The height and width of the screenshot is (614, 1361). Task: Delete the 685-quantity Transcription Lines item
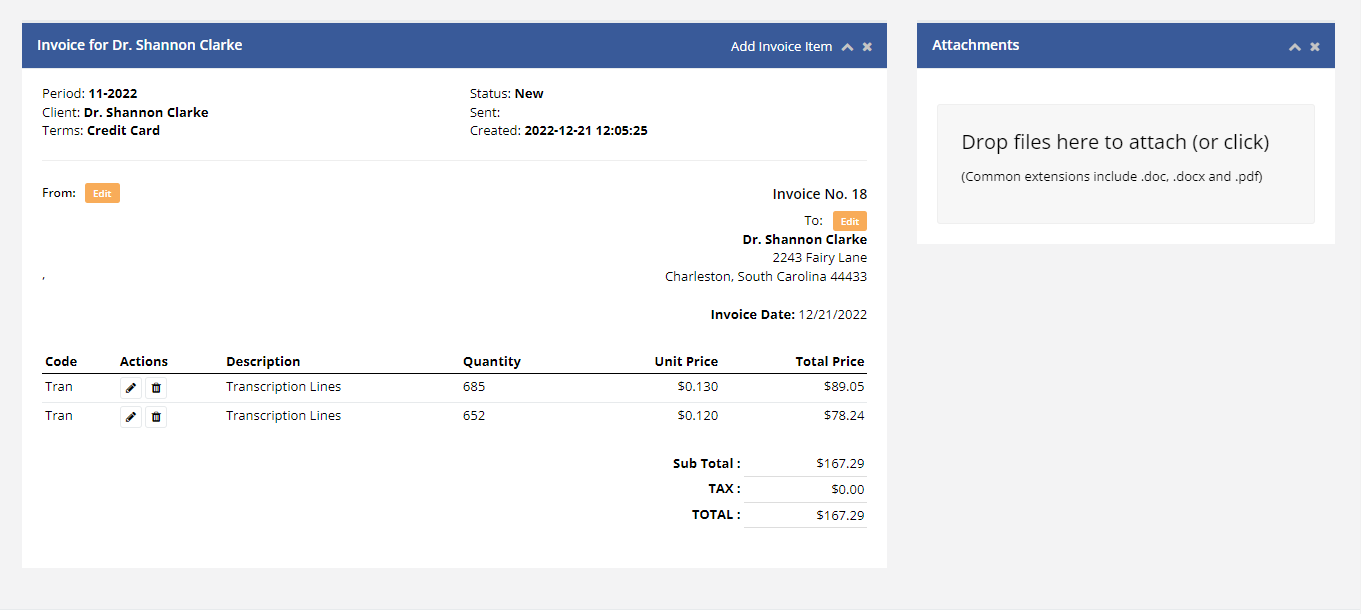pos(156,388)
